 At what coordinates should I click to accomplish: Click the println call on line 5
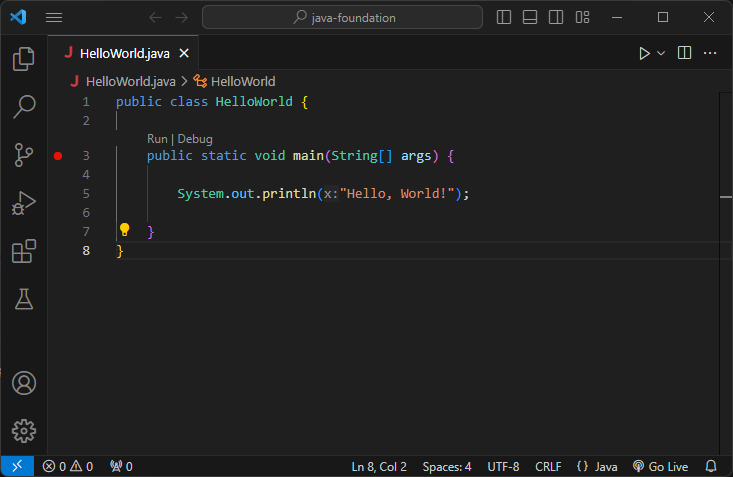click(289, 194)
